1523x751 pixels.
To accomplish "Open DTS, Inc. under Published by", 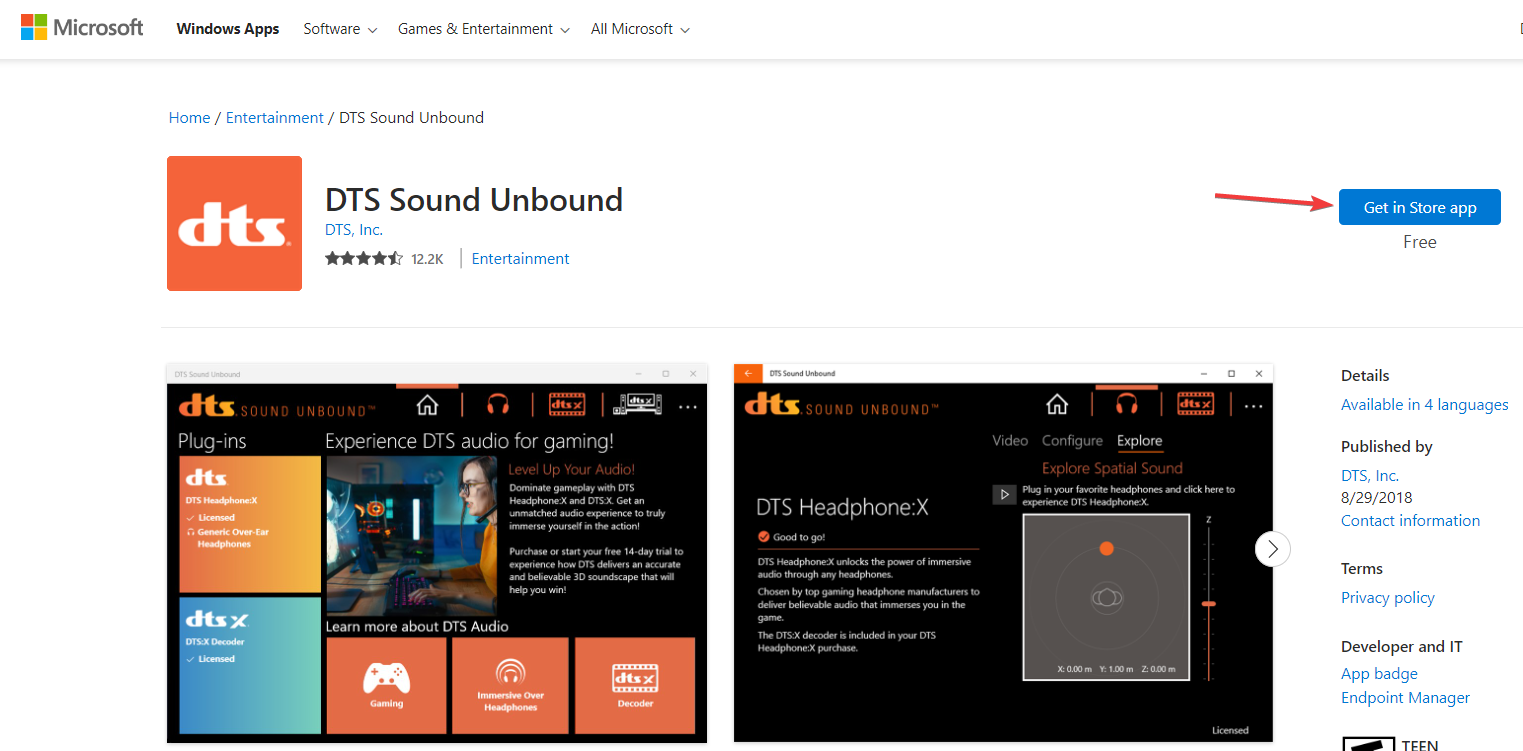I will click(1370, 475).
